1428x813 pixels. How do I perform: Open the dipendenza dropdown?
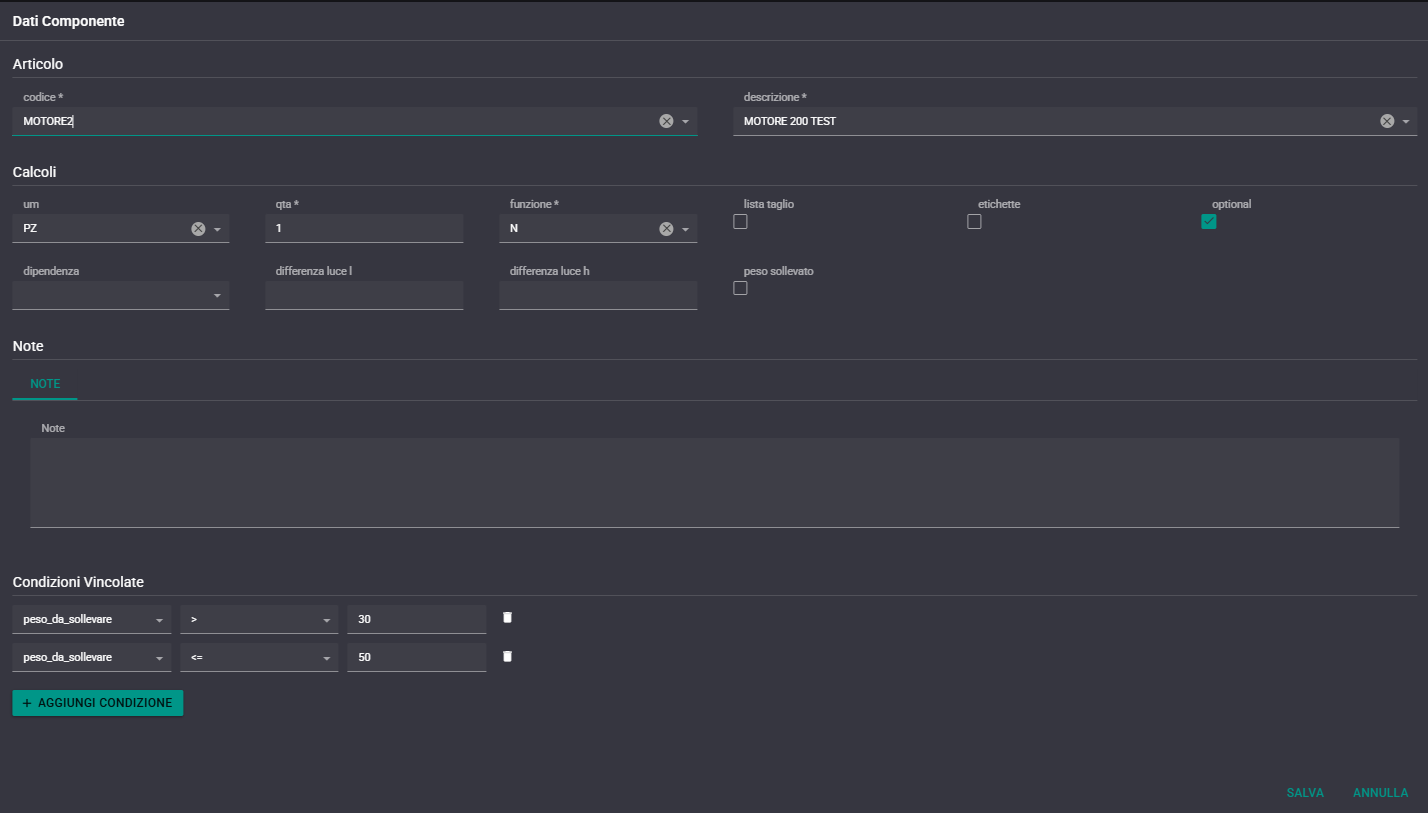(x=121, y=295)
